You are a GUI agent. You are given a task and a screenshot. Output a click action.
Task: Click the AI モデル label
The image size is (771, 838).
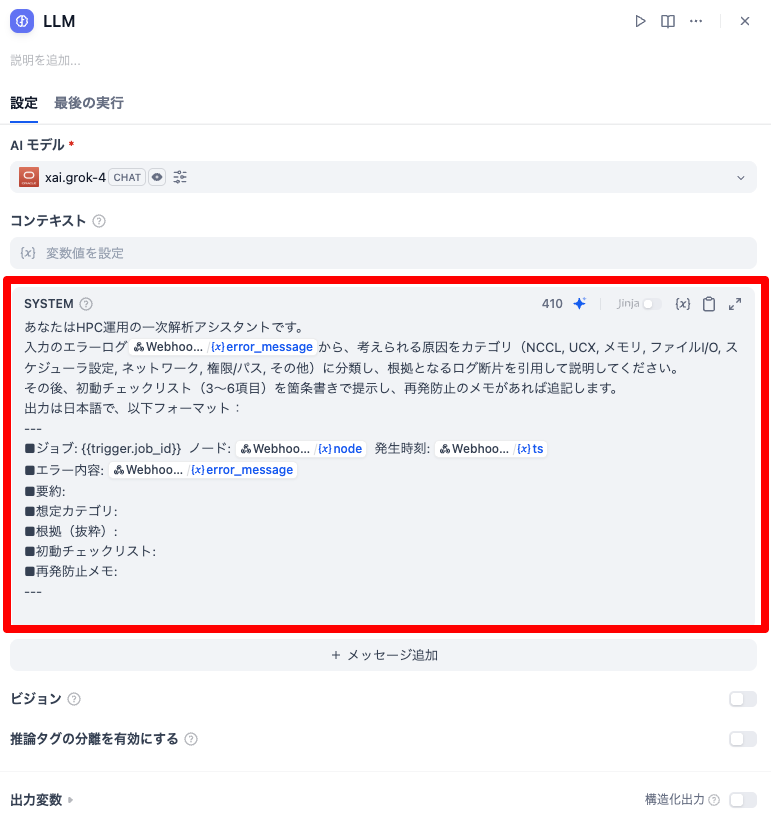(37, 145)
